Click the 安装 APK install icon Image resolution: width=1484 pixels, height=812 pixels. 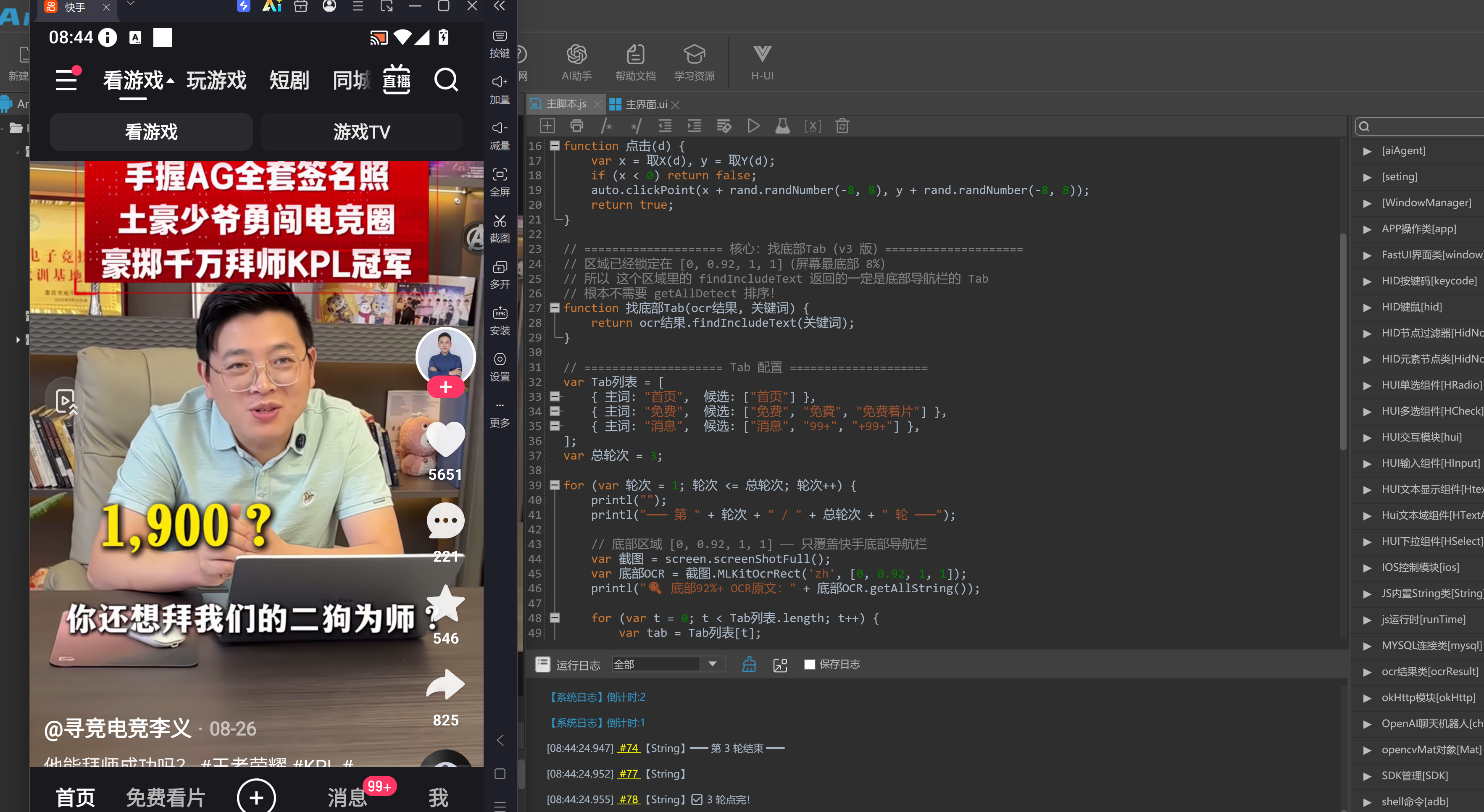click(500, 313)
